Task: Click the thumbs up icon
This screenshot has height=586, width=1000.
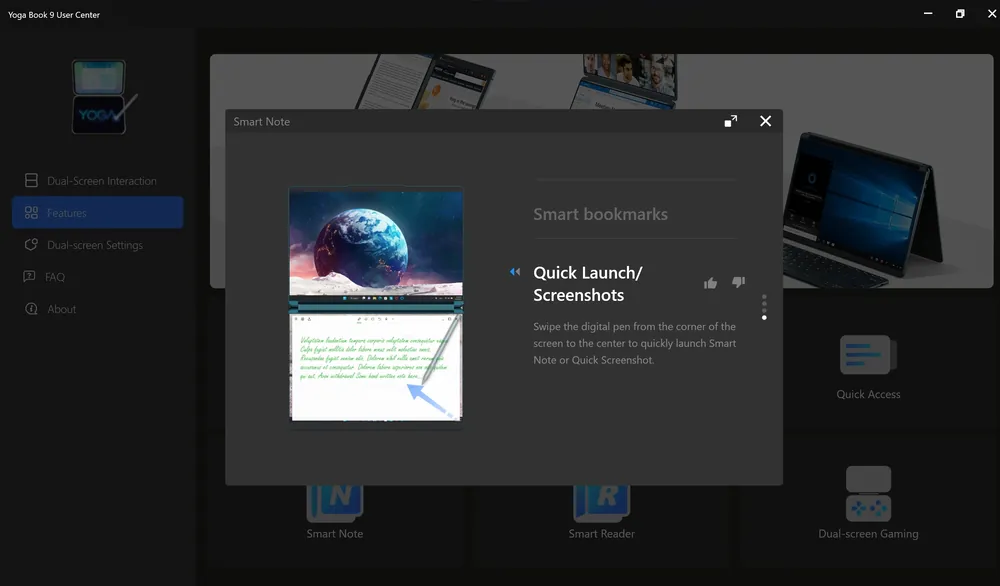Action: 710,283
